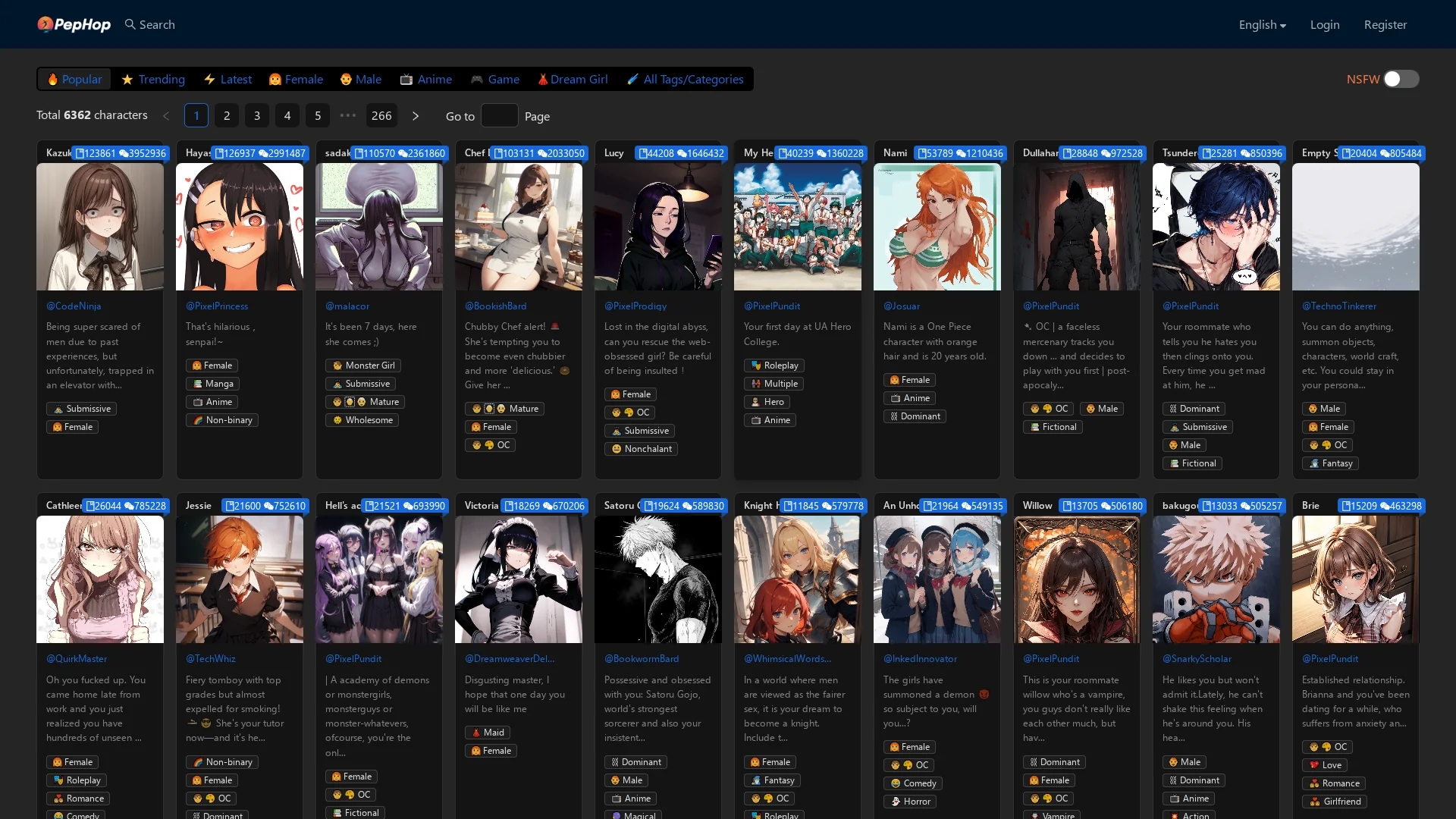This screenshot has height=819, width=1456.
Task: Open All Tags/Categories
Action: [x=686, y=79]
